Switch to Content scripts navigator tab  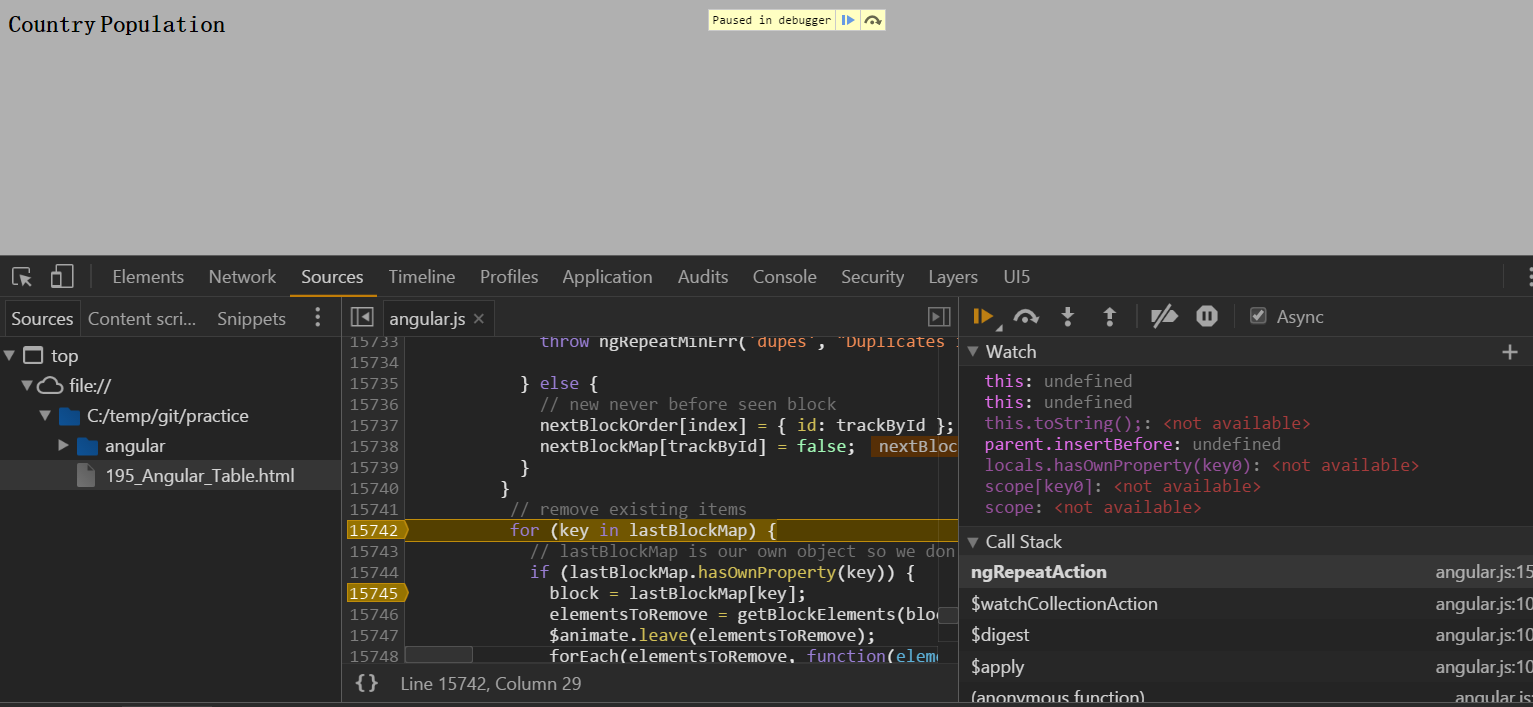[142, 319]
